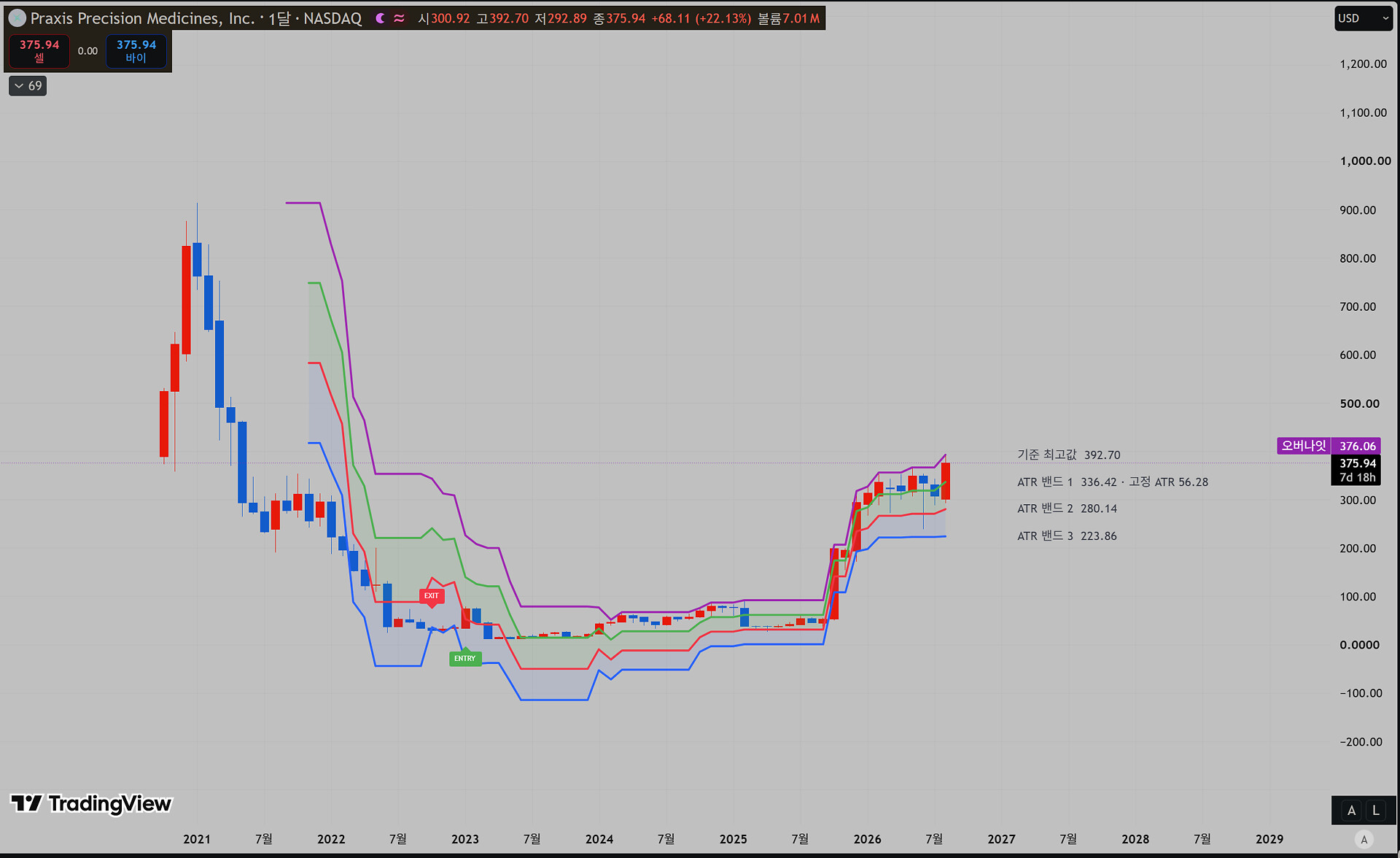Click the round A button below the time axis
The image size is (1400, 858).
[1364, 839]
